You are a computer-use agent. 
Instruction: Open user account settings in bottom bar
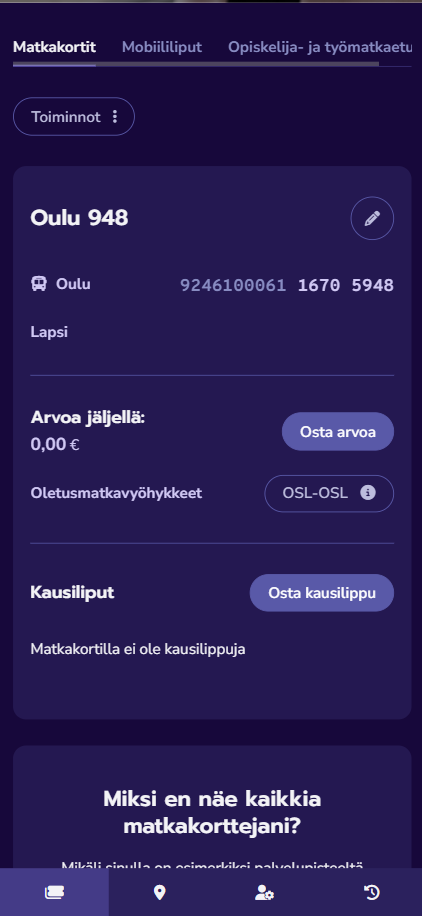[264, 892]
